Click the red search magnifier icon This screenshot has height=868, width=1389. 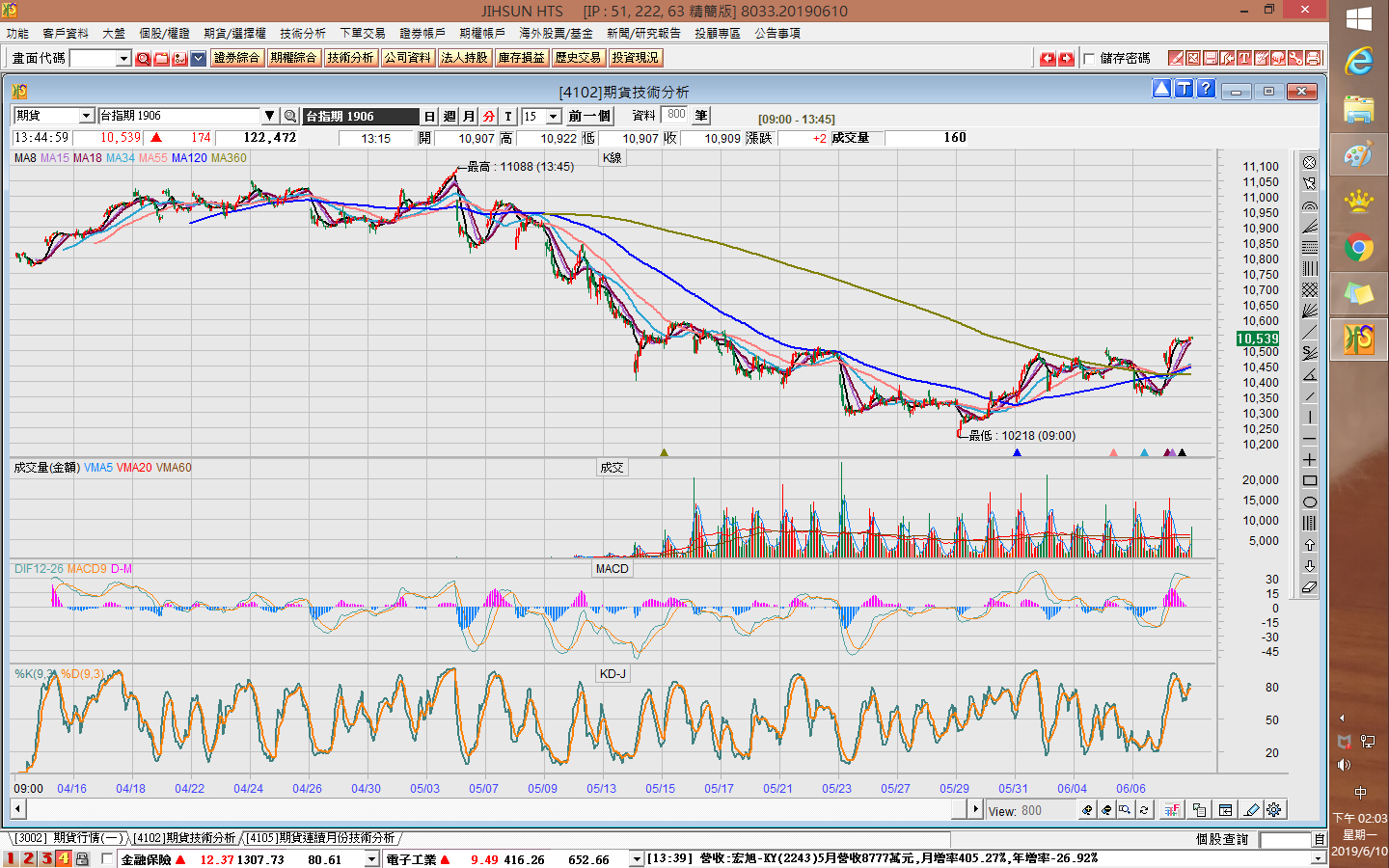[144, 59]
